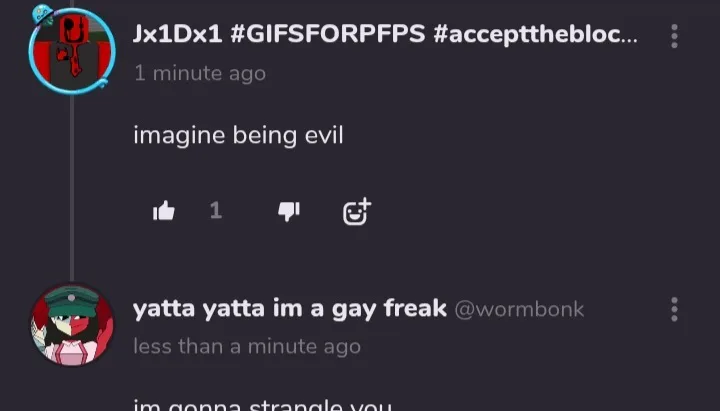The height and width of the screenshot is (411, 720).
Task: Add emoji reaction to Jx1Dx1's comment
Action: 357,211
